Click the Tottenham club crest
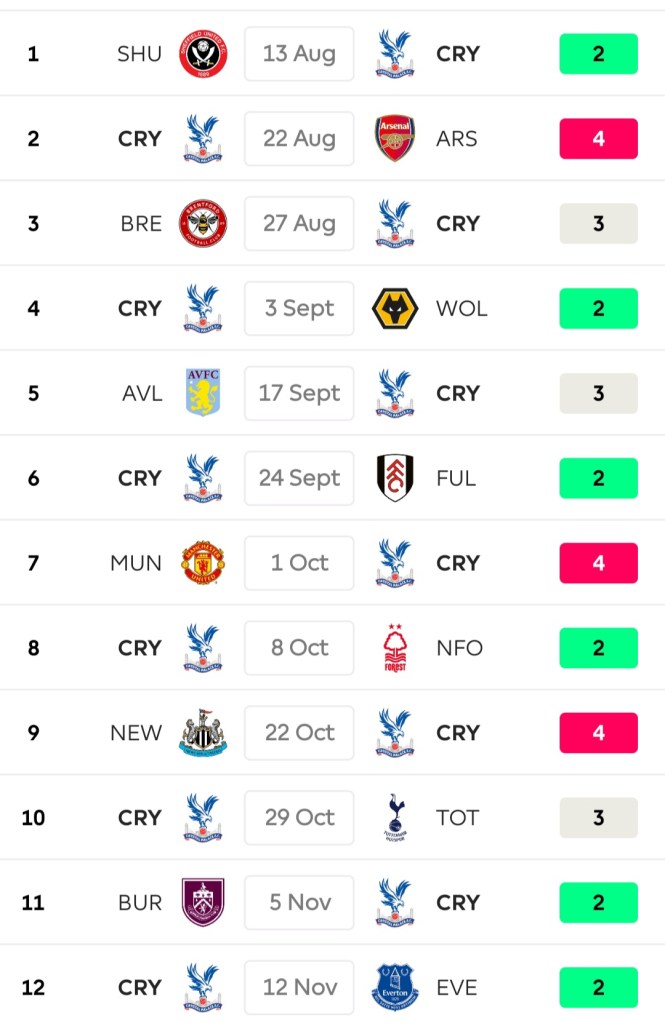 click(x=395, y=818)
